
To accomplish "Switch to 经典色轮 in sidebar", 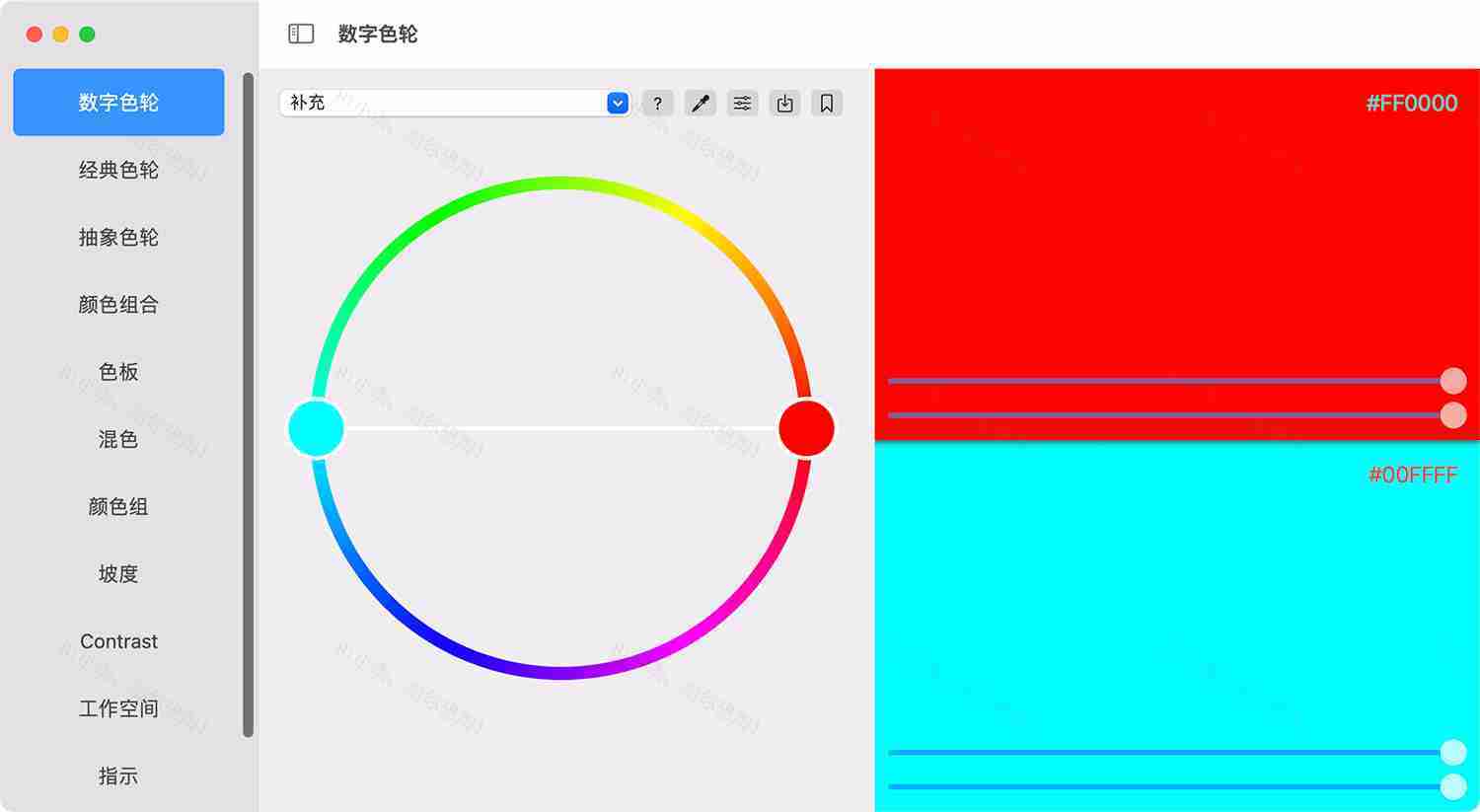I will pos(118,170).
